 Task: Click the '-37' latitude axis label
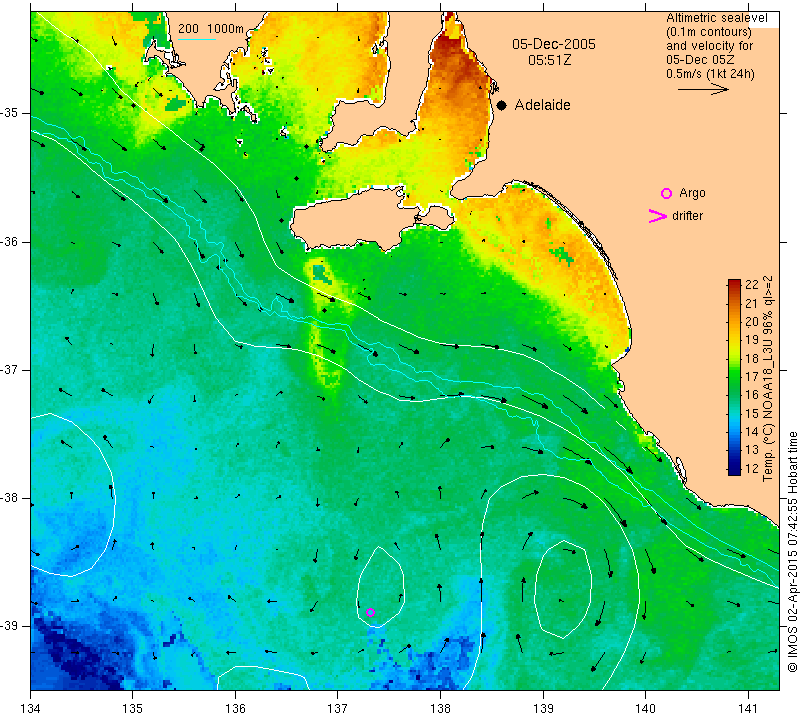(11, 369)
